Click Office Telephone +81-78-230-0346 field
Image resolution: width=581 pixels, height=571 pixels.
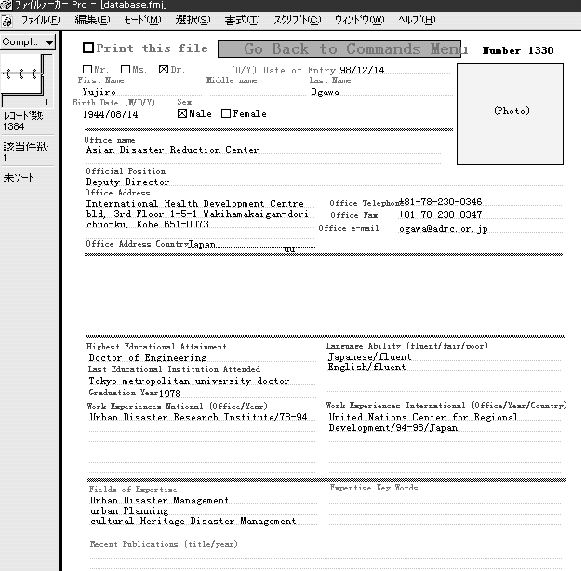click(x=481, y=202)
